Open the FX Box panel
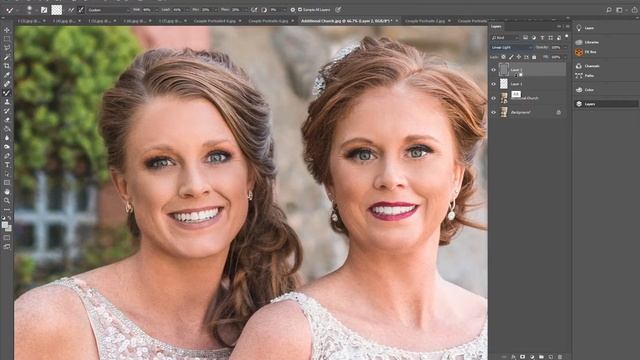Image resolution: width=640 pixels, height=360 pixels. pos(587,52)
